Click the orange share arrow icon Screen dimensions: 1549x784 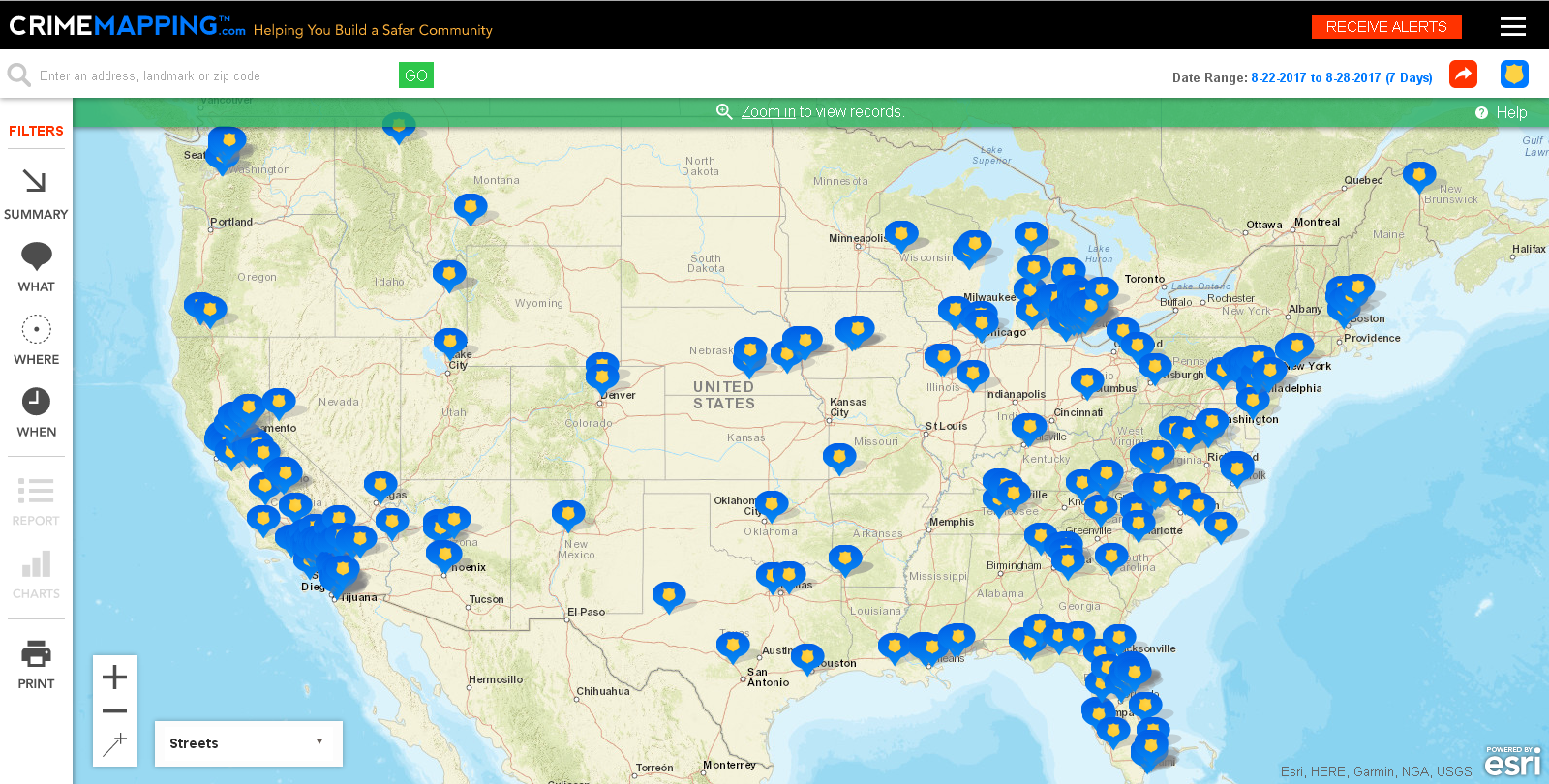point(1463,74)
